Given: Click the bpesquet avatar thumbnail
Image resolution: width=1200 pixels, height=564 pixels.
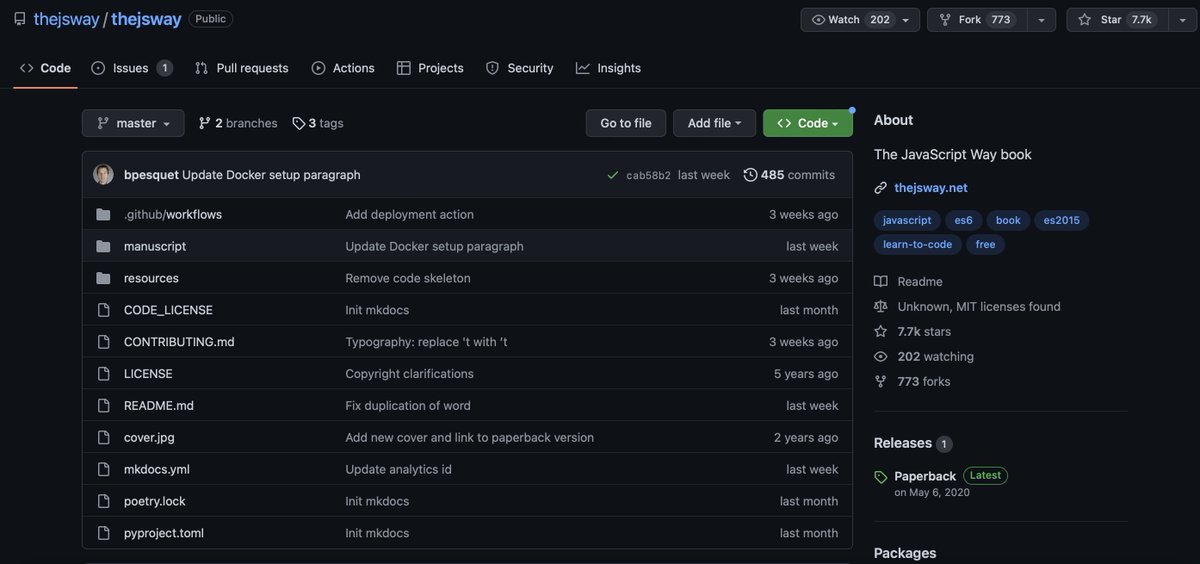Looking at the screenshot, I should (104, 174).
